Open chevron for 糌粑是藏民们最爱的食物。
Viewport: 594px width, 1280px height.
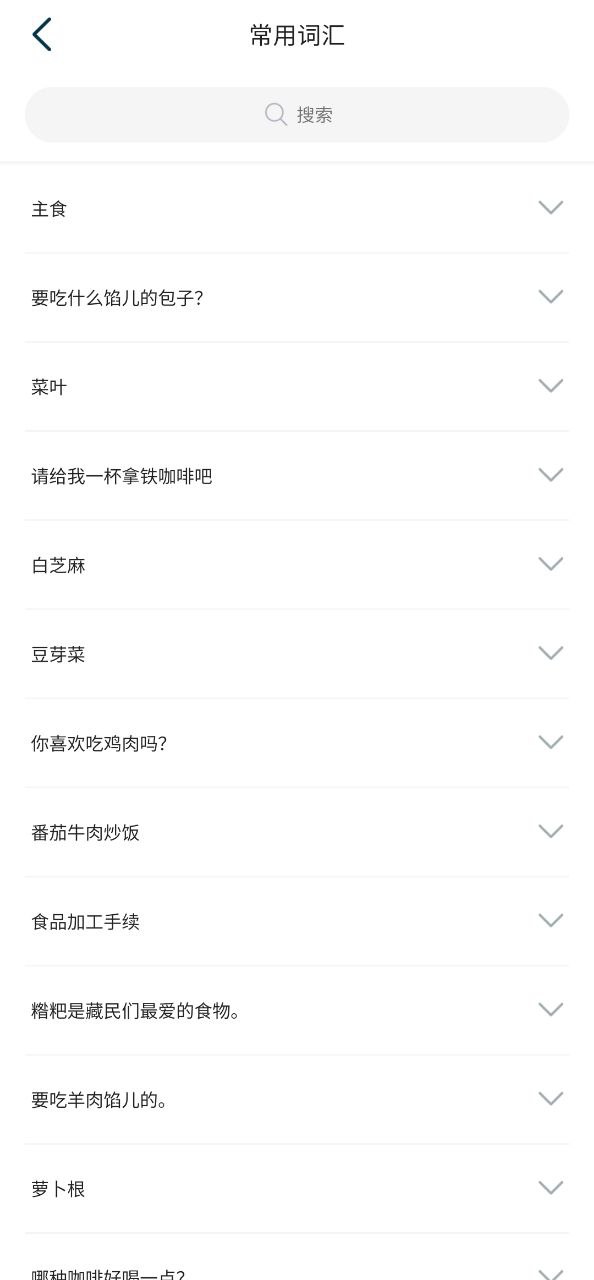(x=551, y=1010)
